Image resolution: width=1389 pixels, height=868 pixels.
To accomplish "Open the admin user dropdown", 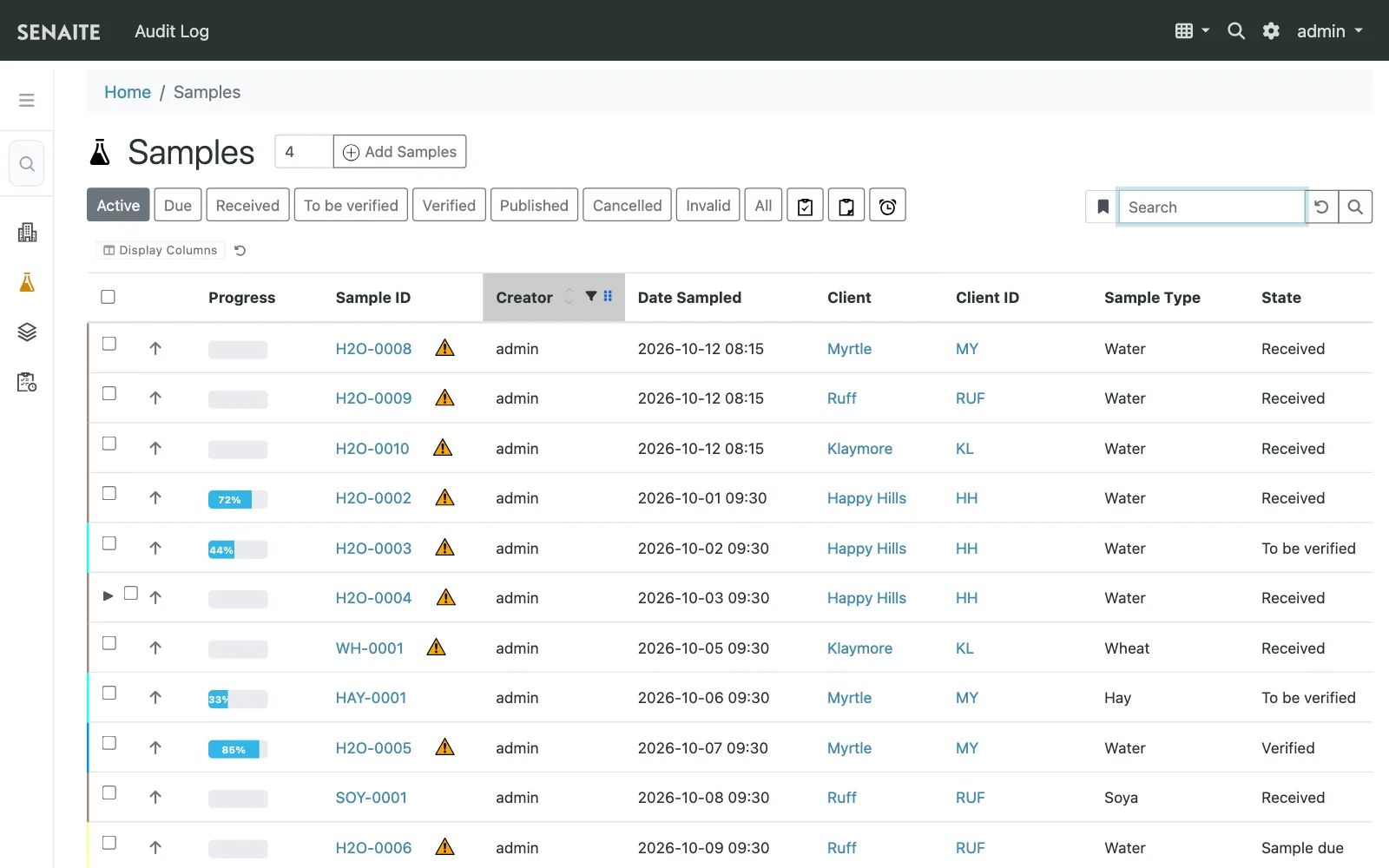I will coord(1330,31).
